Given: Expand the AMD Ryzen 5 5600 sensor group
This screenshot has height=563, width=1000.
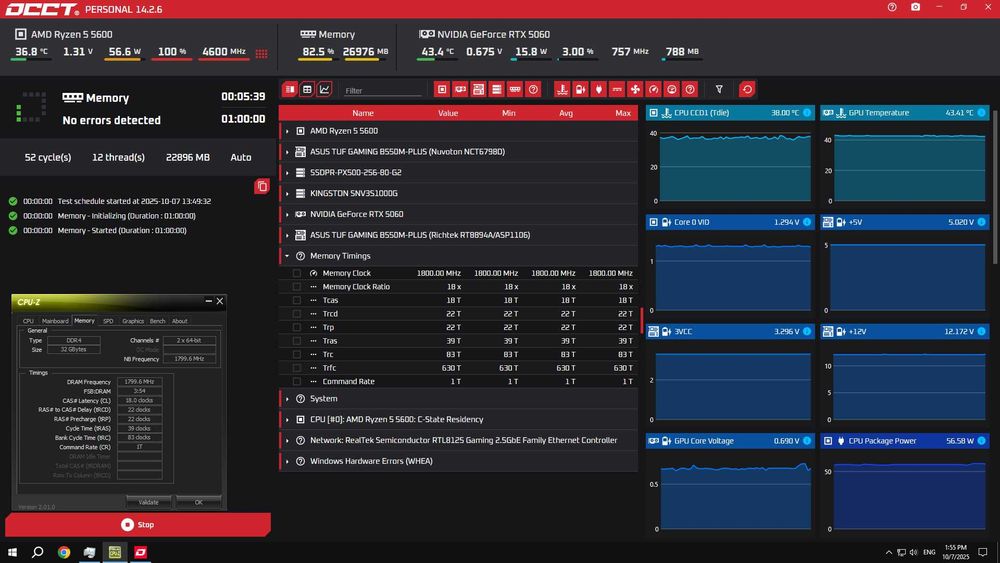Looking at the screenshot, I should (x=287, y=131).
